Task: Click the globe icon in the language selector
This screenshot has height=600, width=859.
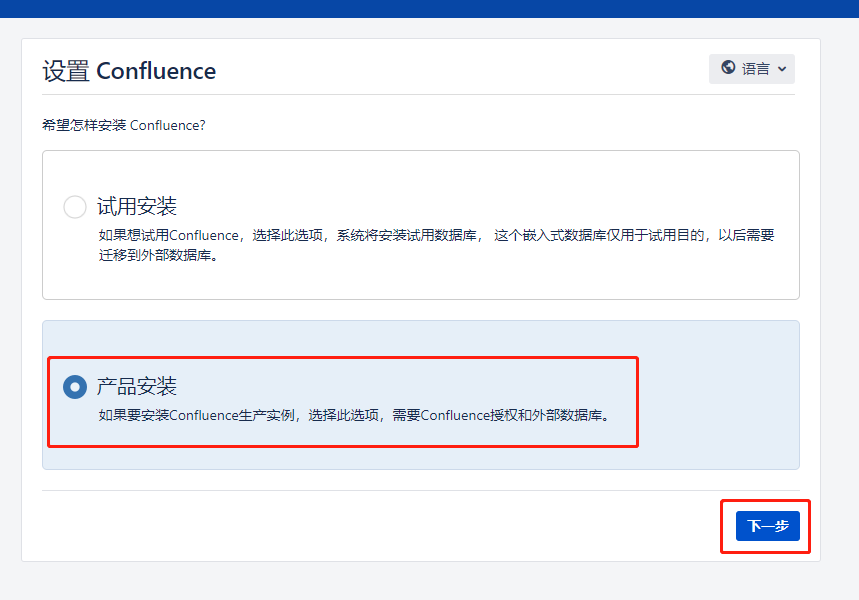Action: pos(728,69)
